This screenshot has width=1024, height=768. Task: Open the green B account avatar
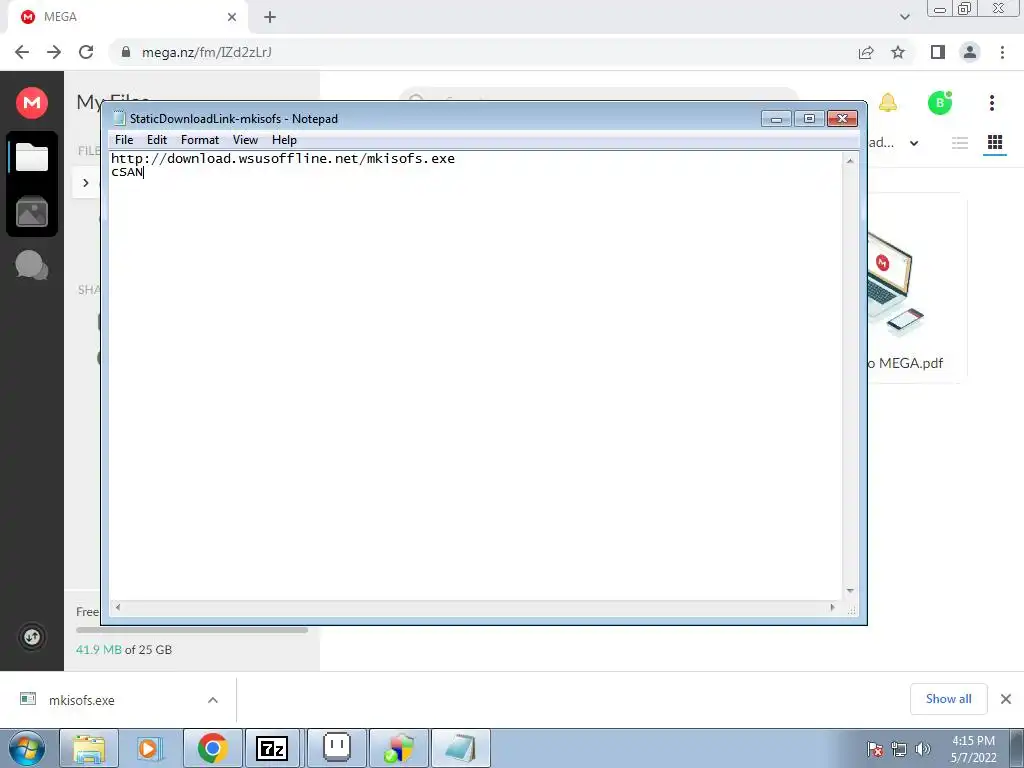pyautogui.click(x=940, y=103)
